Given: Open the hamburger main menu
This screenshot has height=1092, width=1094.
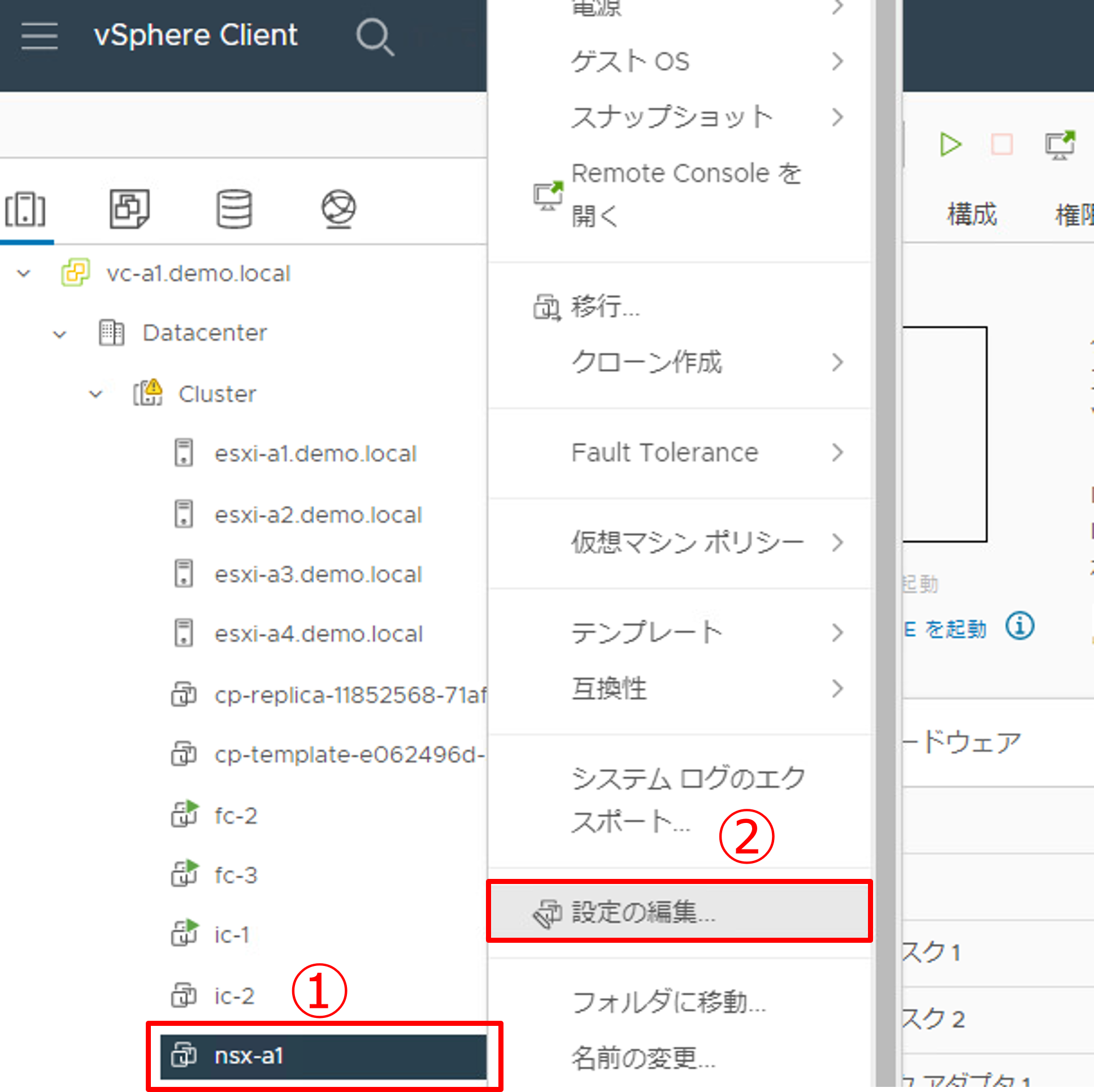Looking at the screenshot, I should tap(39, 36).
